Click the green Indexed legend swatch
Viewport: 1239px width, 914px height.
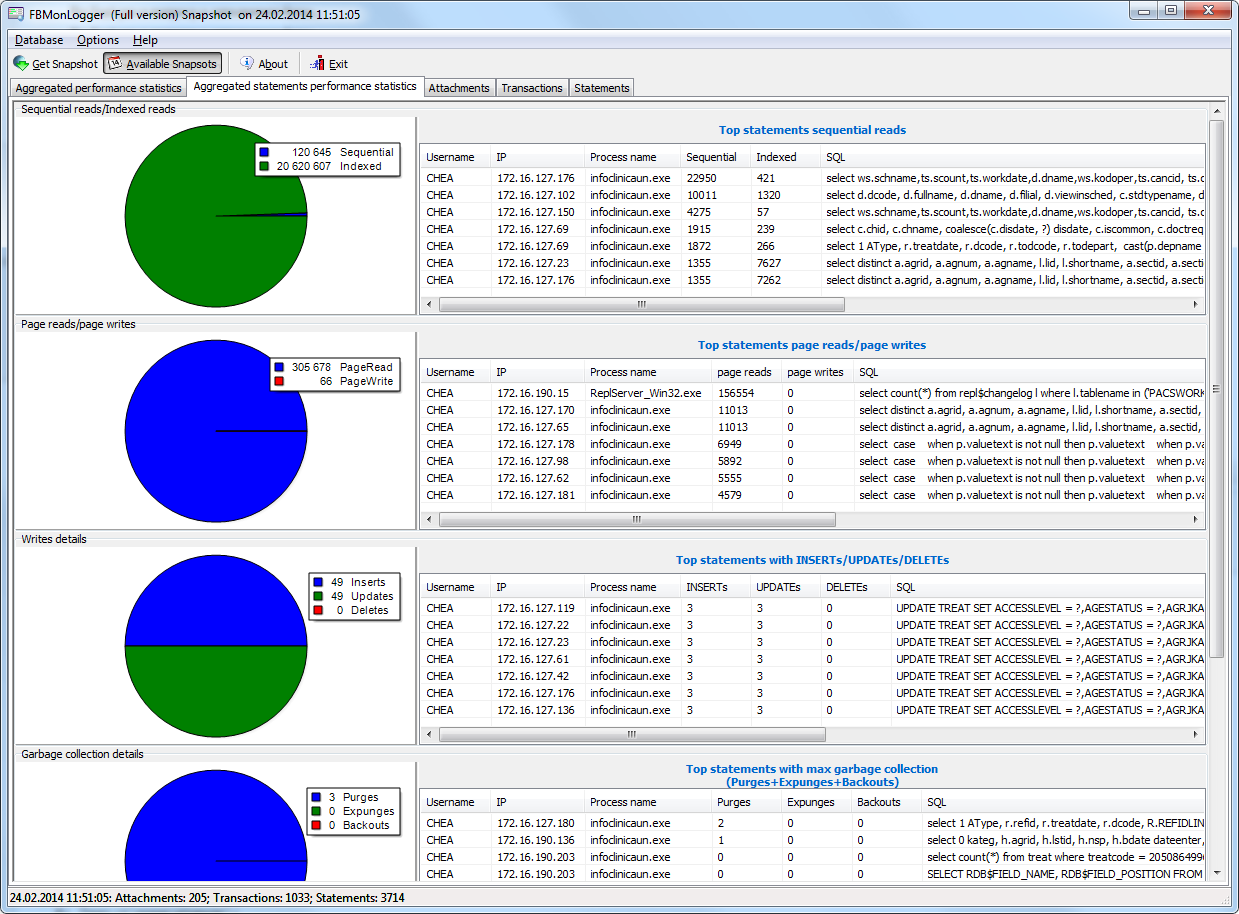click(x=264, y=166)
